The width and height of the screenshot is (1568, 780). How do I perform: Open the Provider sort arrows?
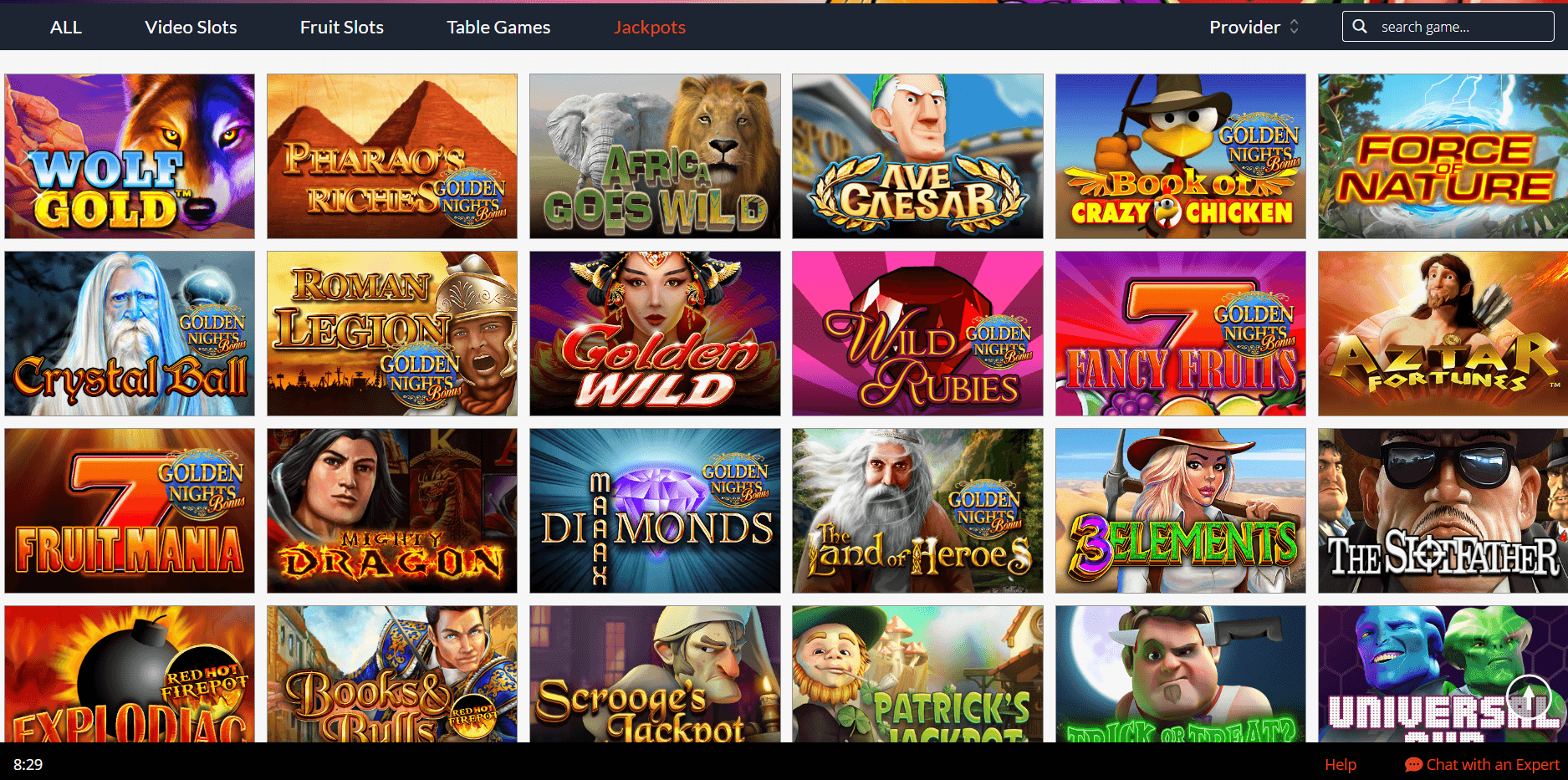1295,27
